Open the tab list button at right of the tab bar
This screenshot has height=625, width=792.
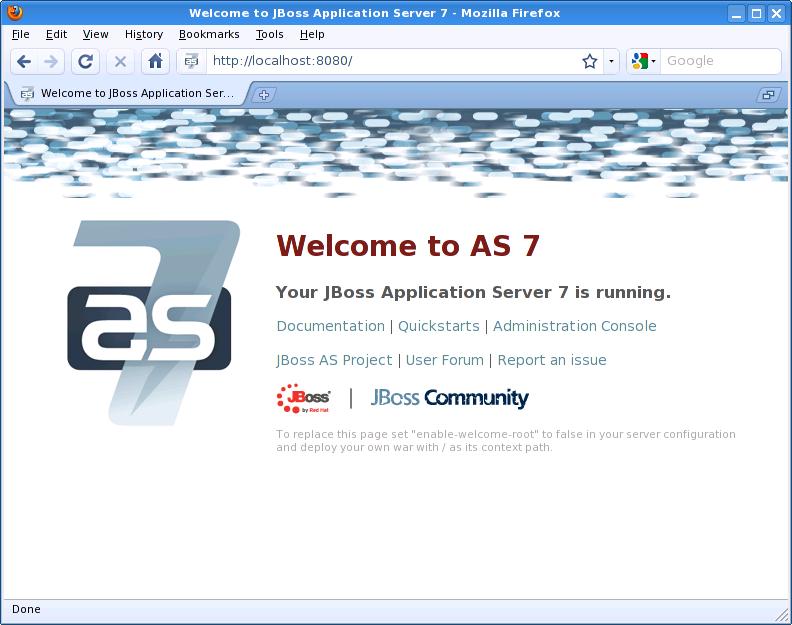pos(768,94)
